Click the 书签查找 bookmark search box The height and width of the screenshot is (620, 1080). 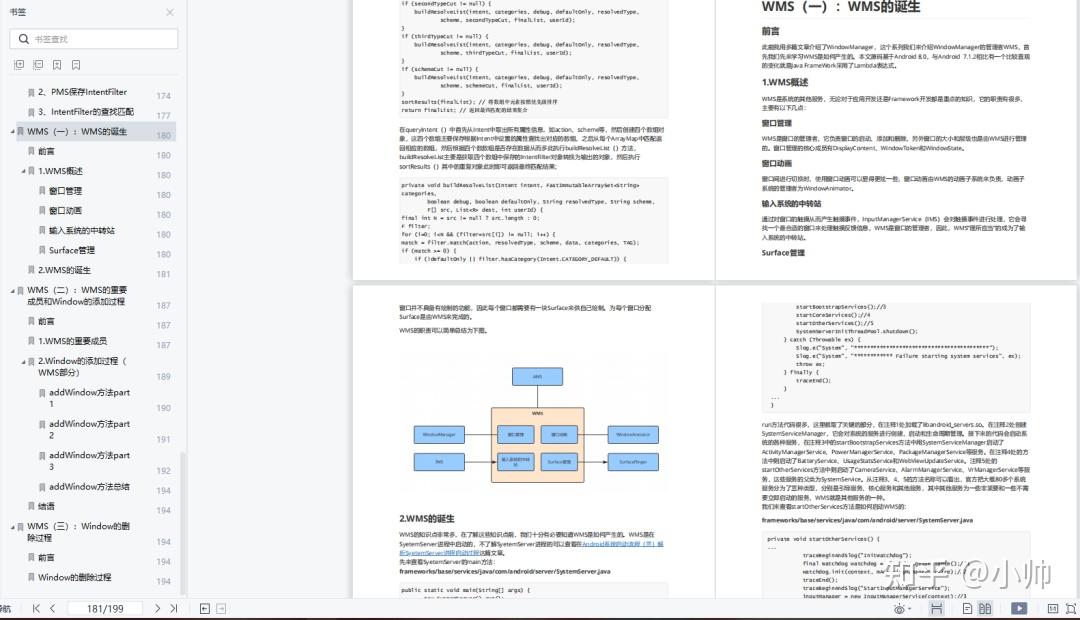pos(93,38)
